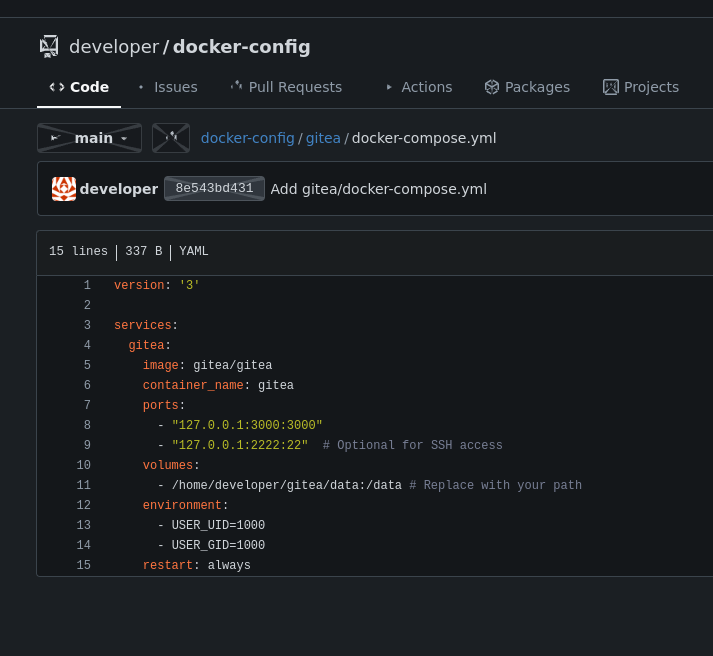Viewport: 713px width, 656px height.
Task: Open the main branch dropdown
Action: point(89,138)
